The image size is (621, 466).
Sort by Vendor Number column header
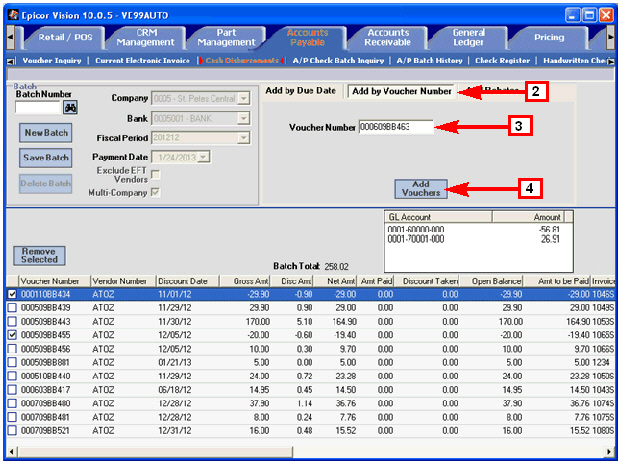click(123, 281)
